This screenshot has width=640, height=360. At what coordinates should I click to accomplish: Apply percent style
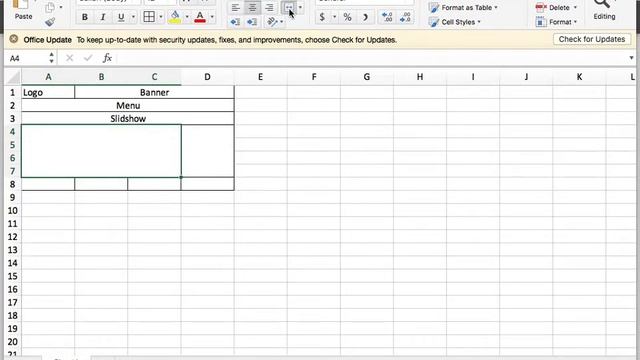tap(347, 17)
